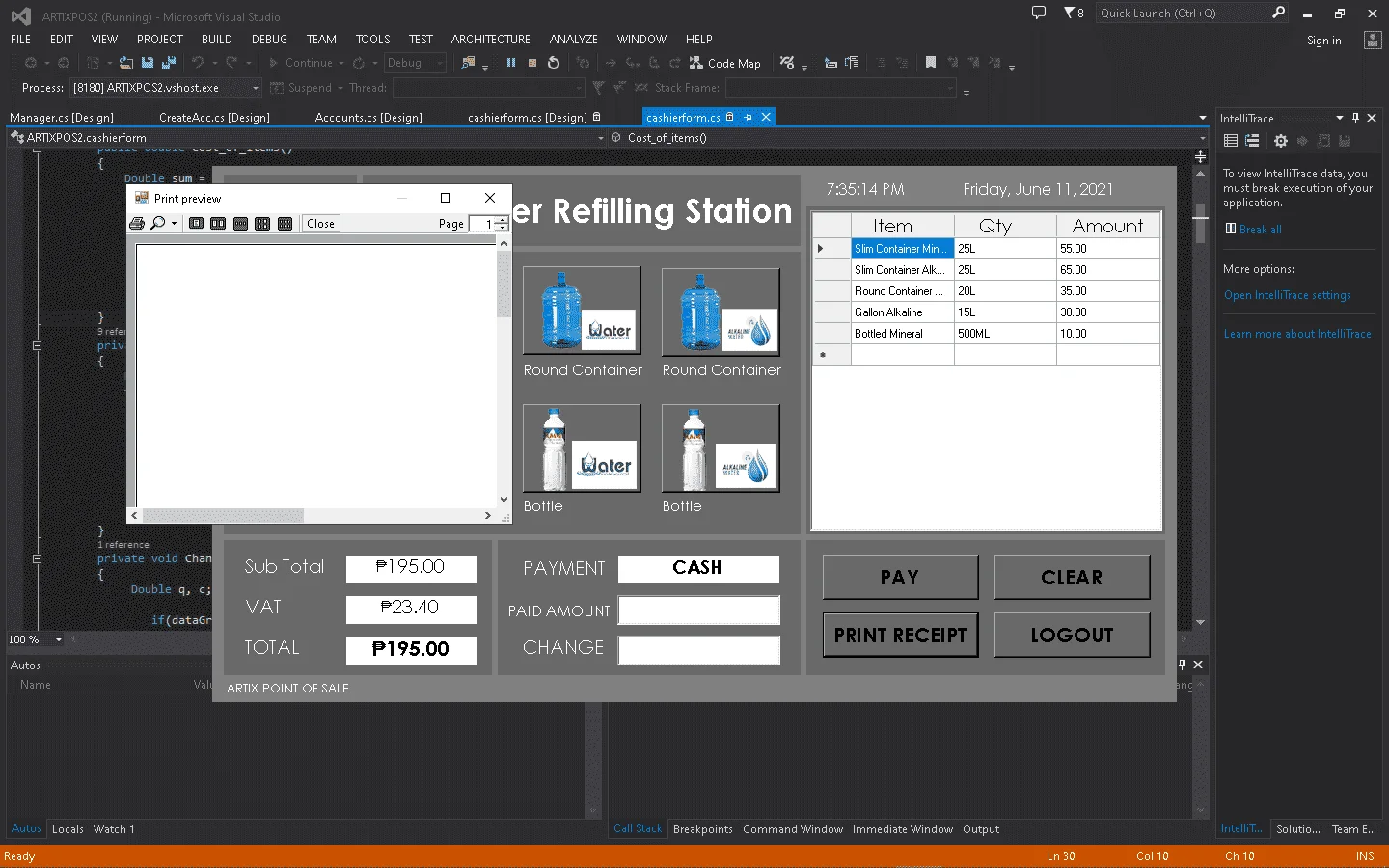Screen dimensions: 1389x868
Task: Click the Save icon in the toolbar
Action: click(148, 63)
